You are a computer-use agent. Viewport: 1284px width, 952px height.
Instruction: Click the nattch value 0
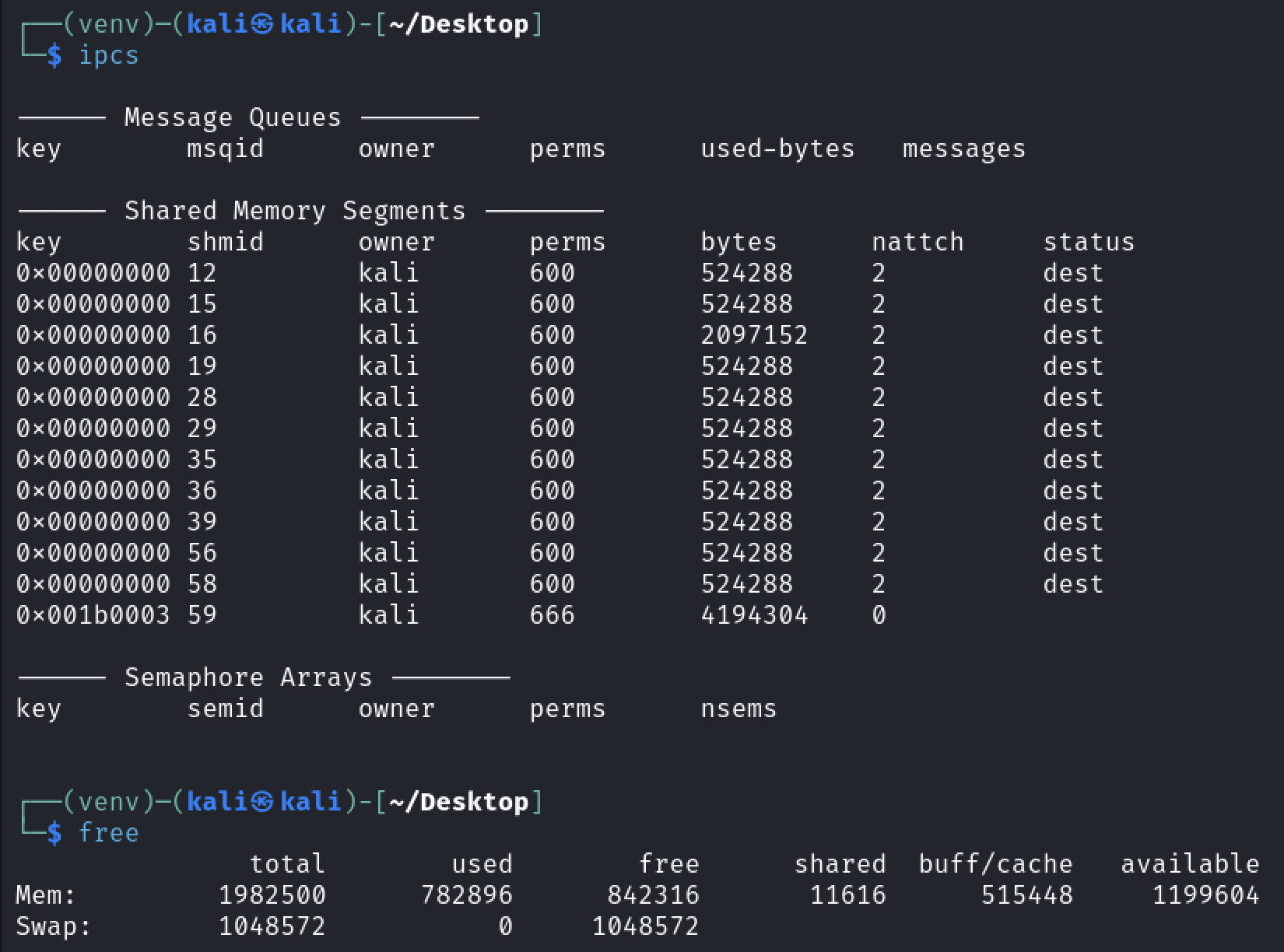click(x=879, y=615)
